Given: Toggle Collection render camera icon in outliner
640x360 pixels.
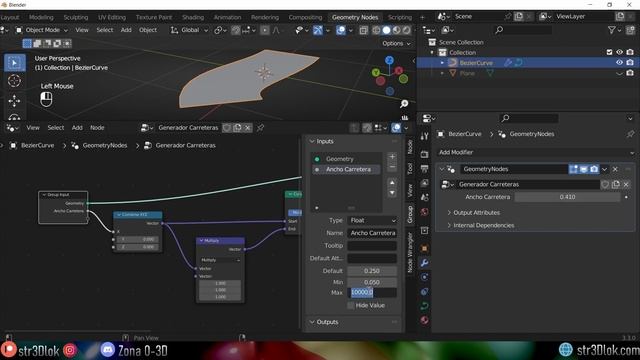Looking at the screenshot, I should click(x=630, y=52).
